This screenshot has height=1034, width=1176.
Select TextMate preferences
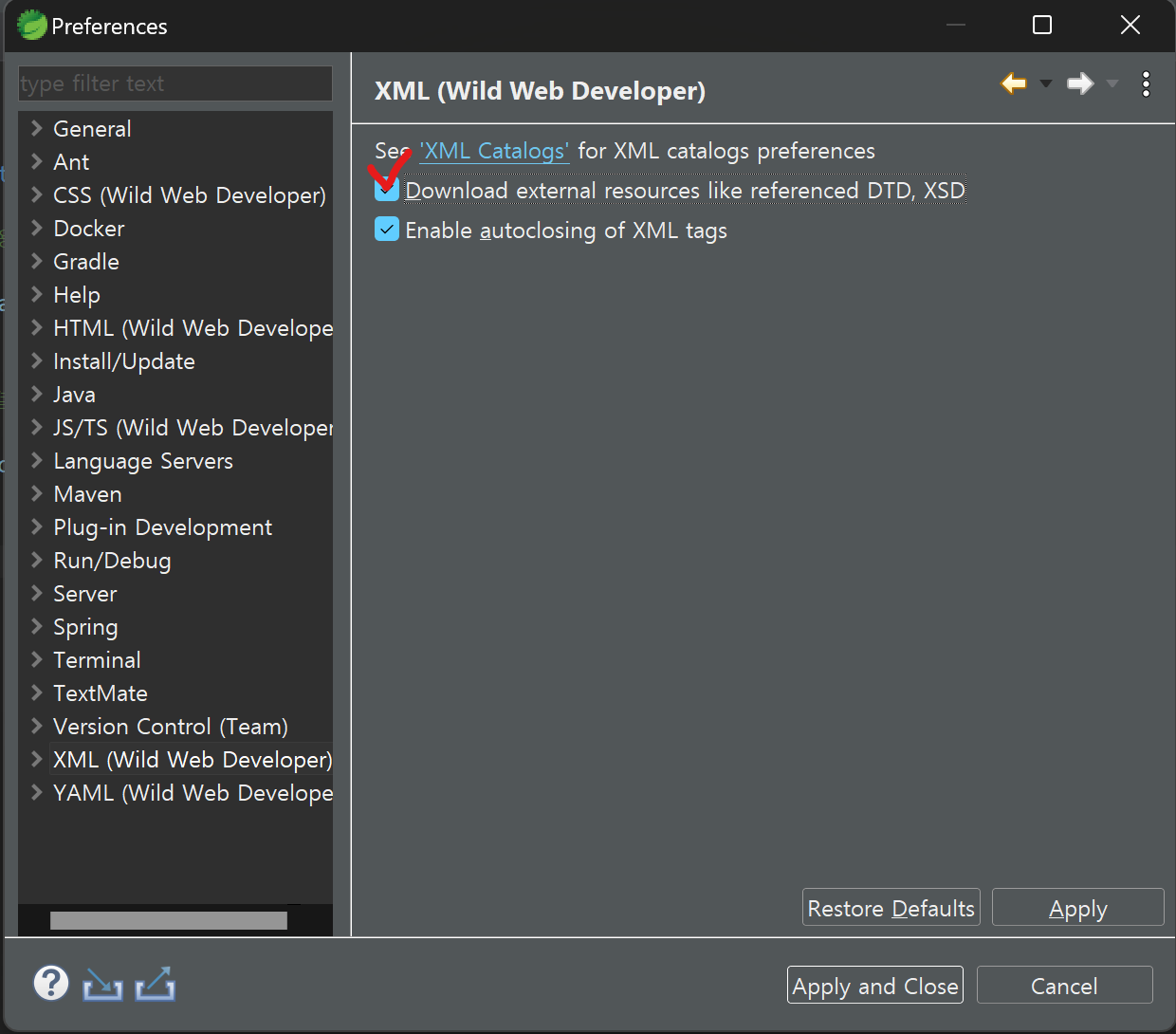tap(101, 693)
